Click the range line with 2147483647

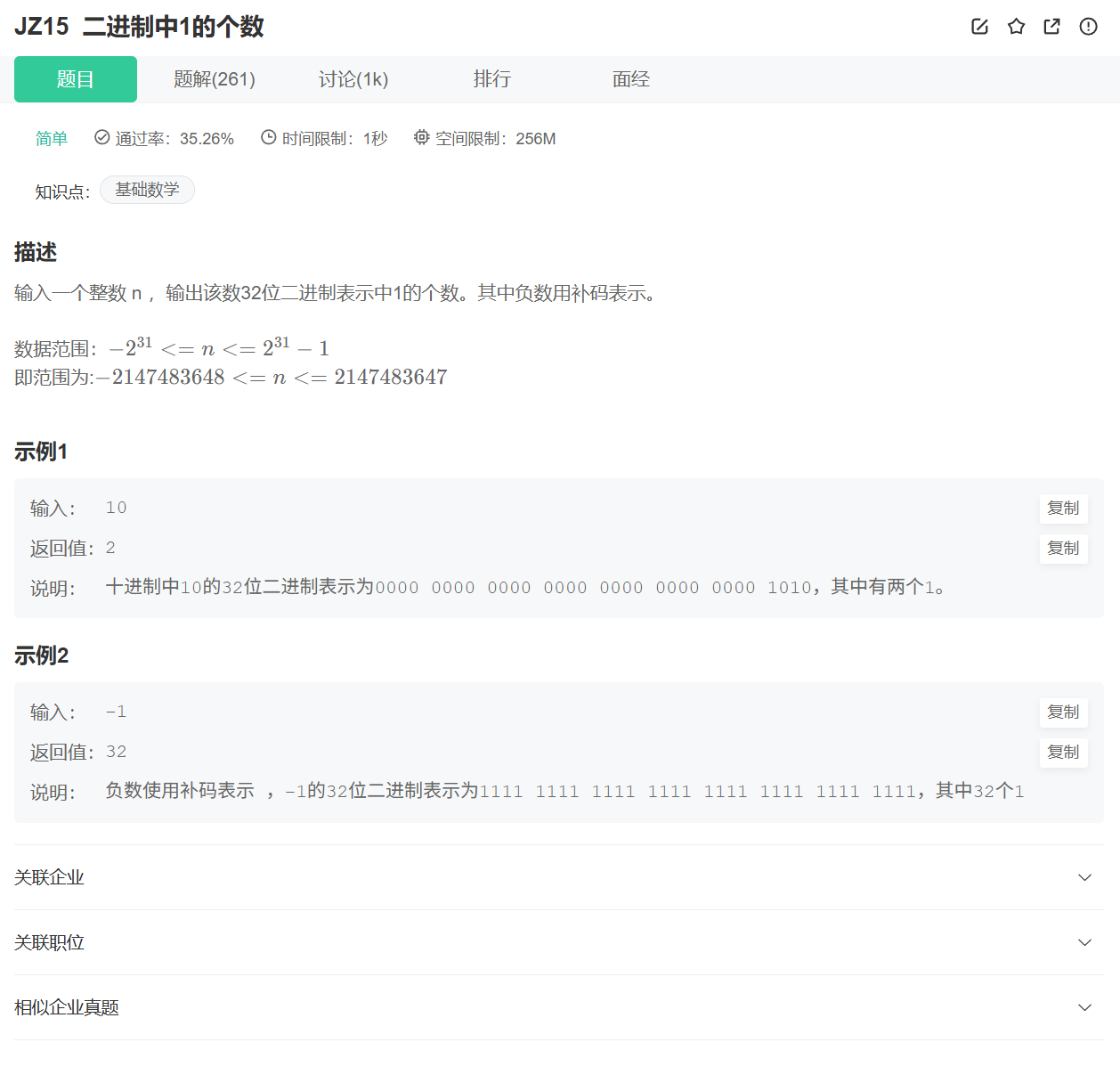[231, 377]
